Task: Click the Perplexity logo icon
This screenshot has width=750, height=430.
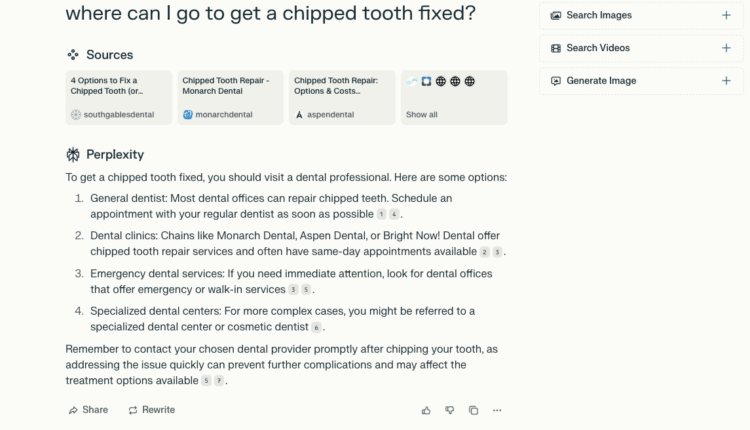Action: 73,154
